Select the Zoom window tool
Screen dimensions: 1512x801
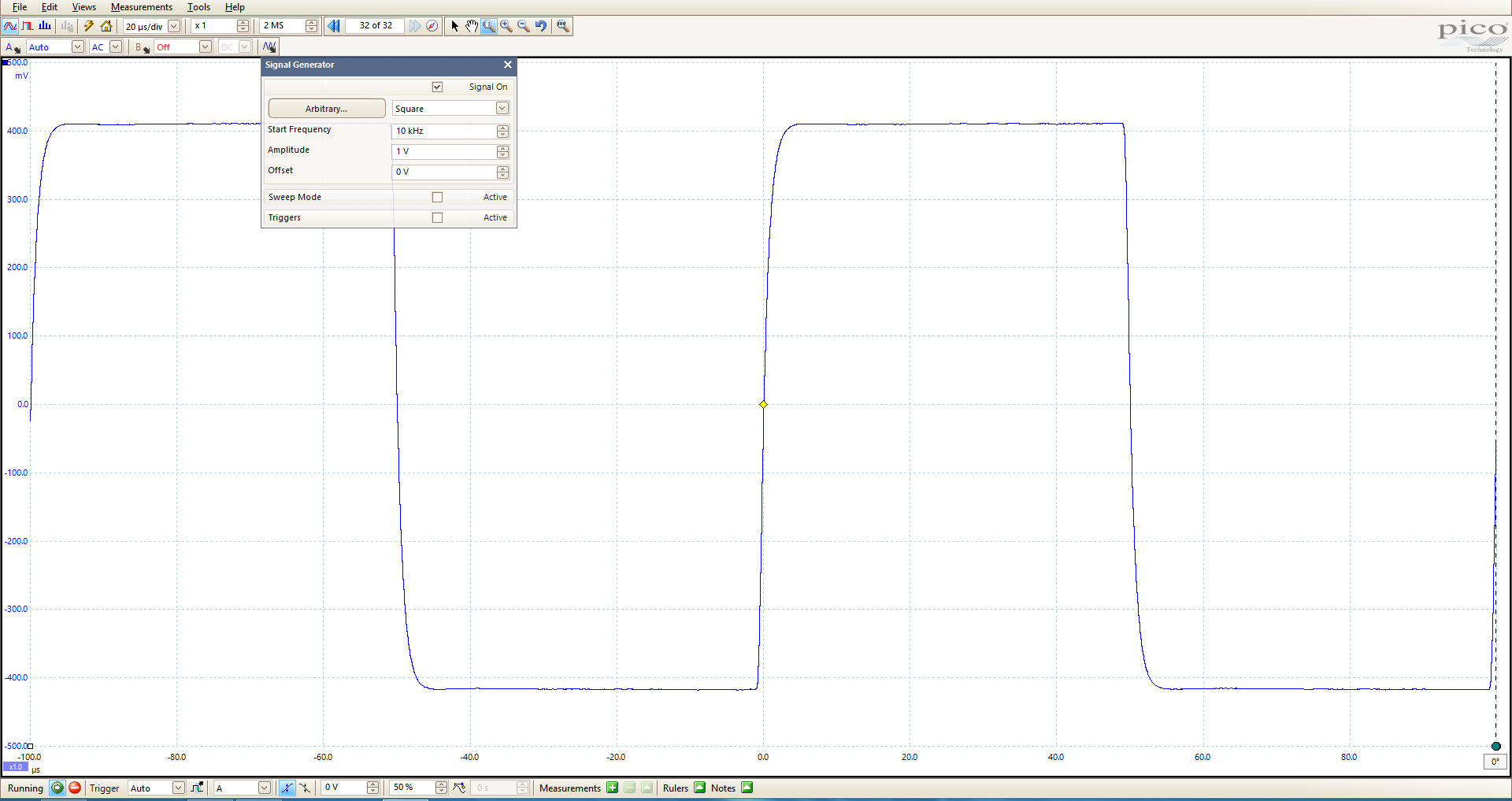489,26
